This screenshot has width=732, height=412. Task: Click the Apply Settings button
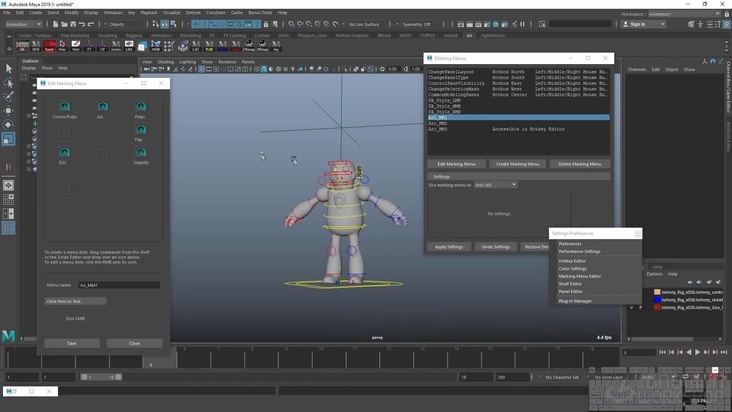[449, 246]
